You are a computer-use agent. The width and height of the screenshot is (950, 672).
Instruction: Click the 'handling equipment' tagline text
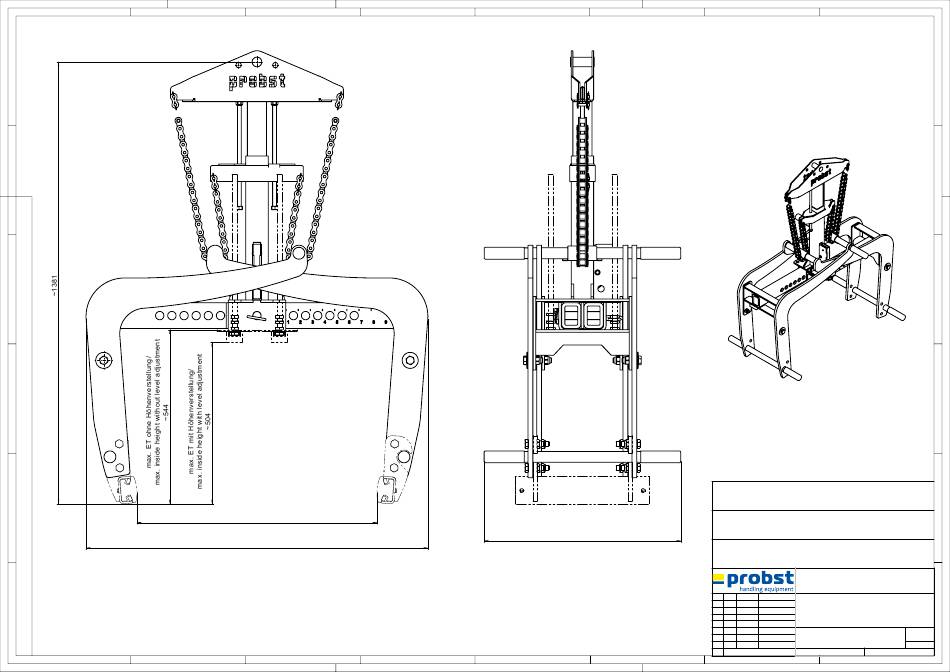pos(765,589)
